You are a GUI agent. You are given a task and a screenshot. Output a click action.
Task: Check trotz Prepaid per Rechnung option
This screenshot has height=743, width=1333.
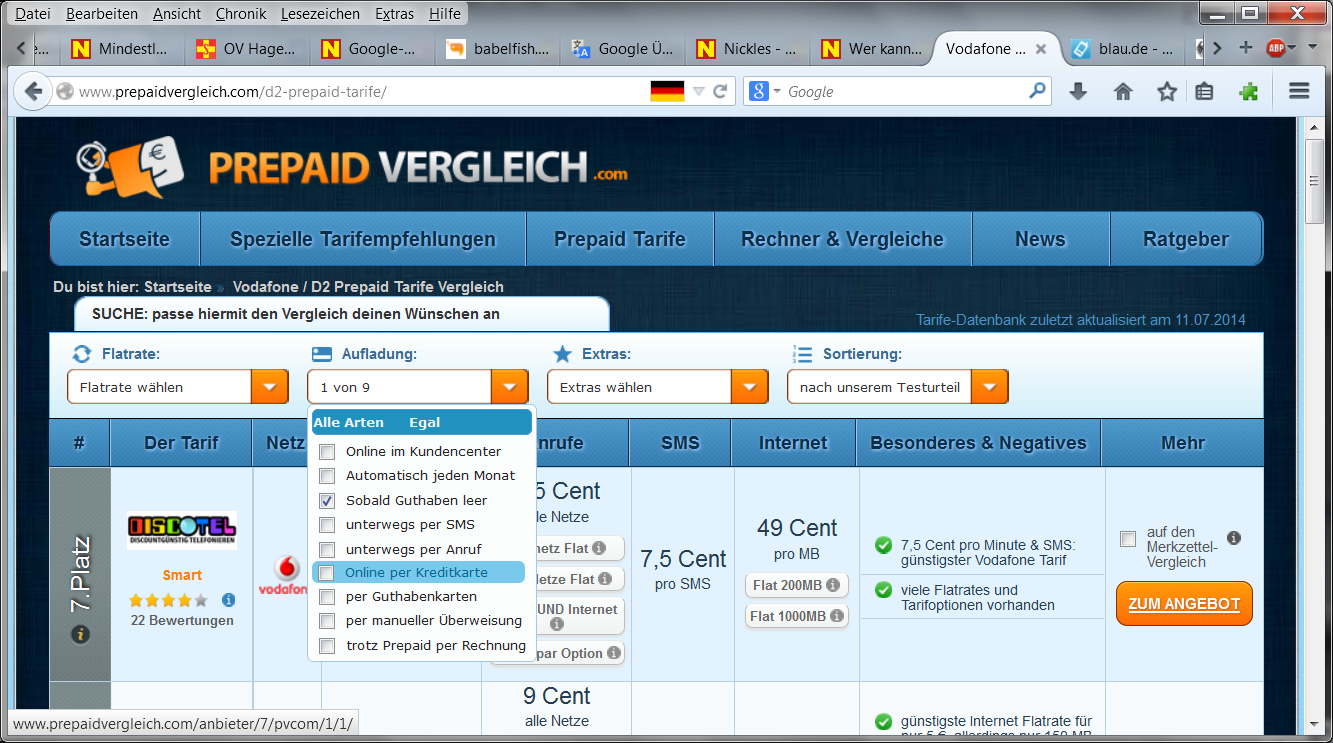[x=327, y=646]
